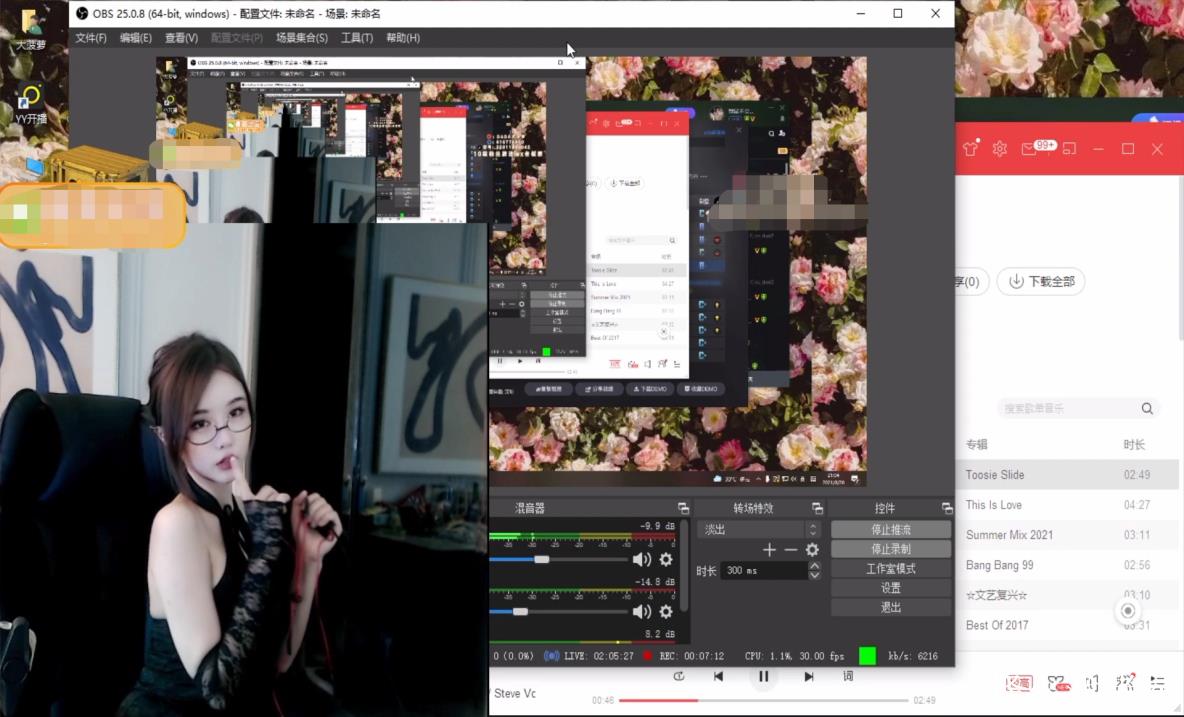
Task: Open the 工具(T) menu
Action: coord(356,38)
